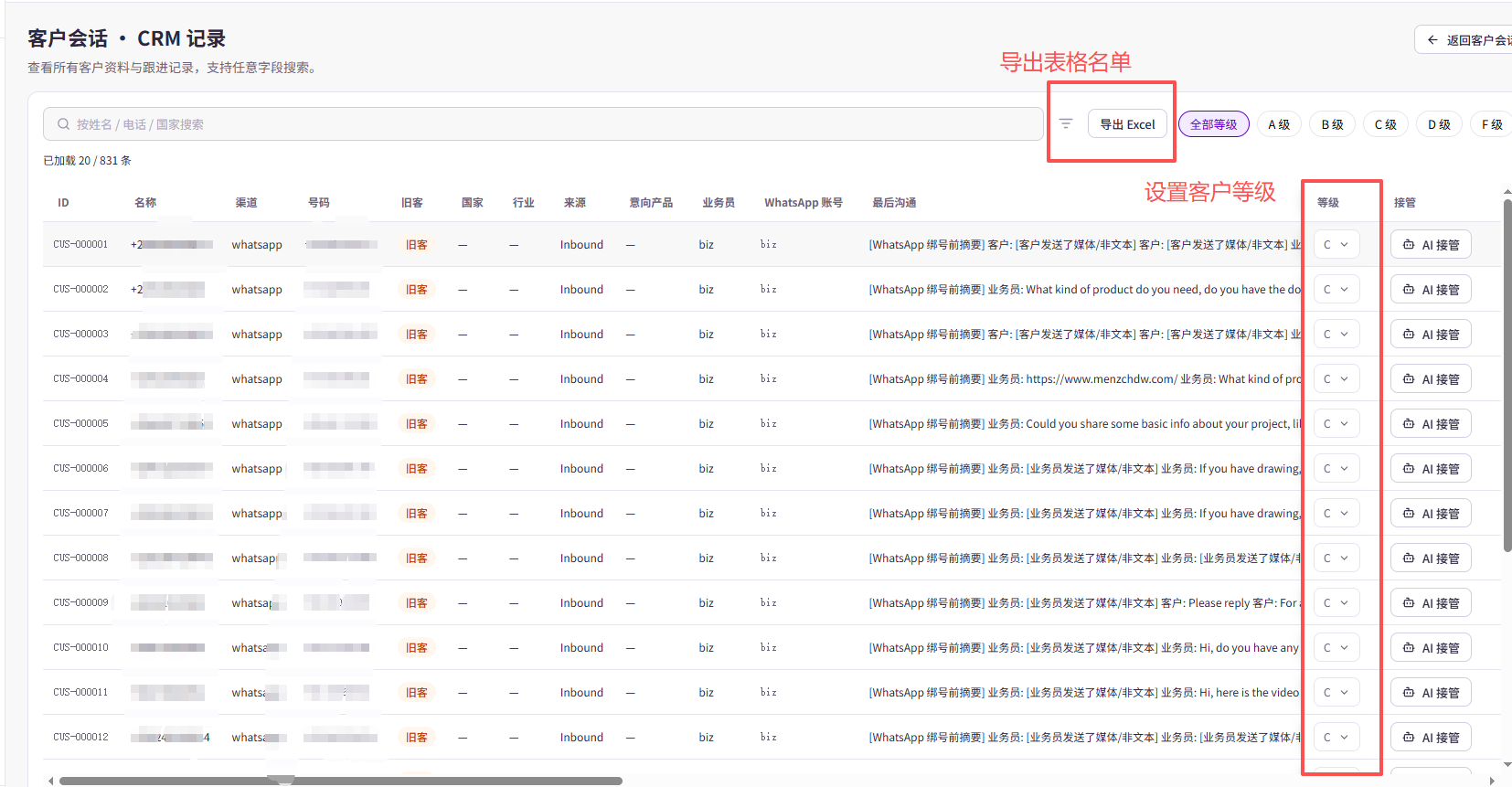Click the back arrow icon at top right
Viewport: 1512px width, 787px height.
click(1432, 40)
